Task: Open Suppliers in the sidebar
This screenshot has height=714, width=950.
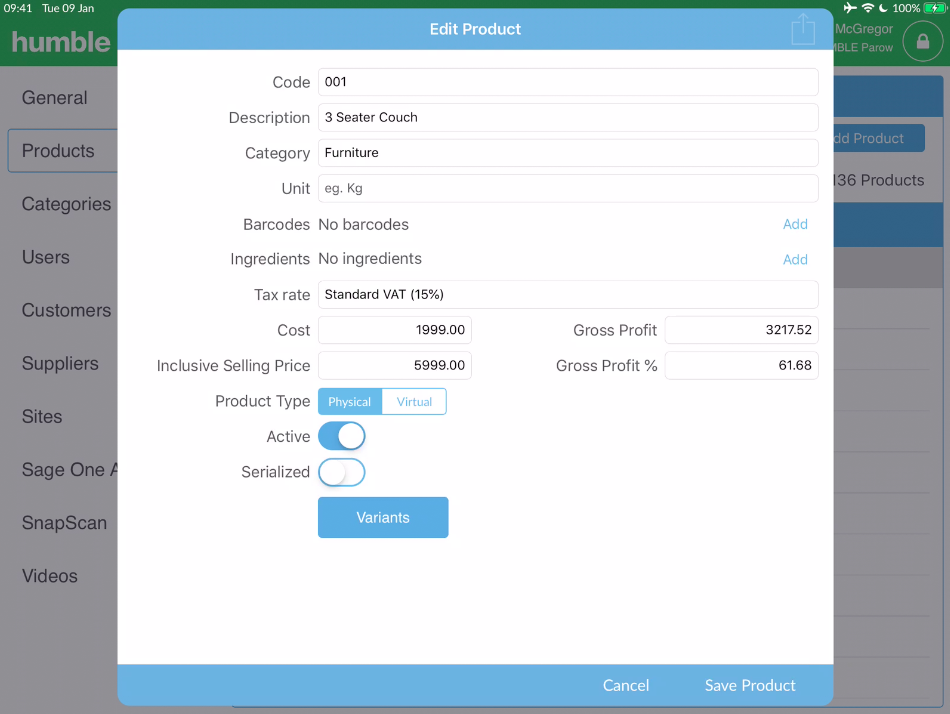Action: pyautogui.click(x=60, y=364)
